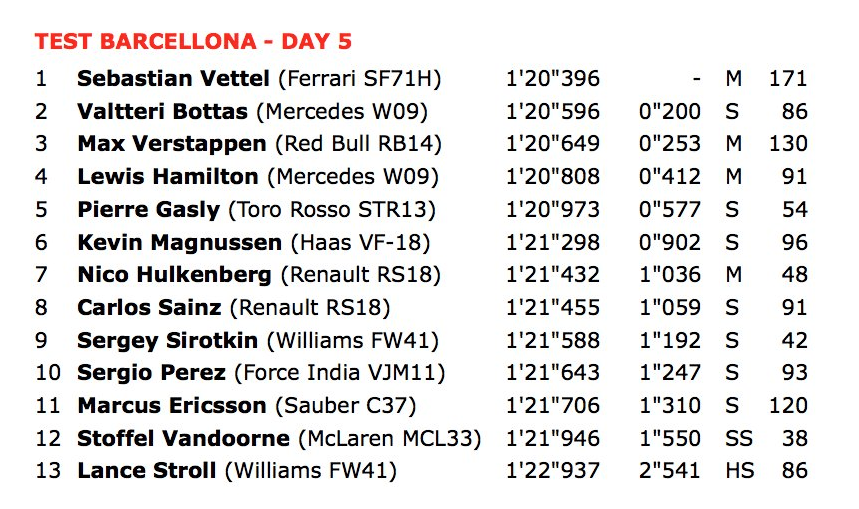Click Bottas's gap 0"200
This screenshot has width=859, height=509.
(x=670, y=111)
